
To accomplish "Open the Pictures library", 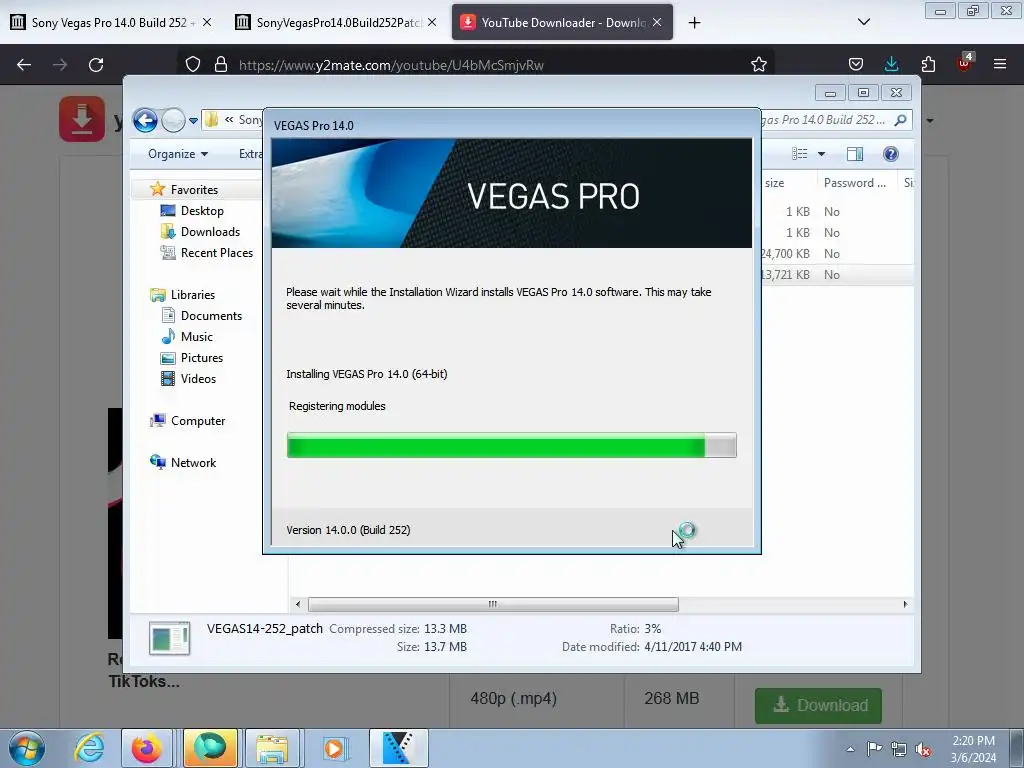I will point(202,357).
